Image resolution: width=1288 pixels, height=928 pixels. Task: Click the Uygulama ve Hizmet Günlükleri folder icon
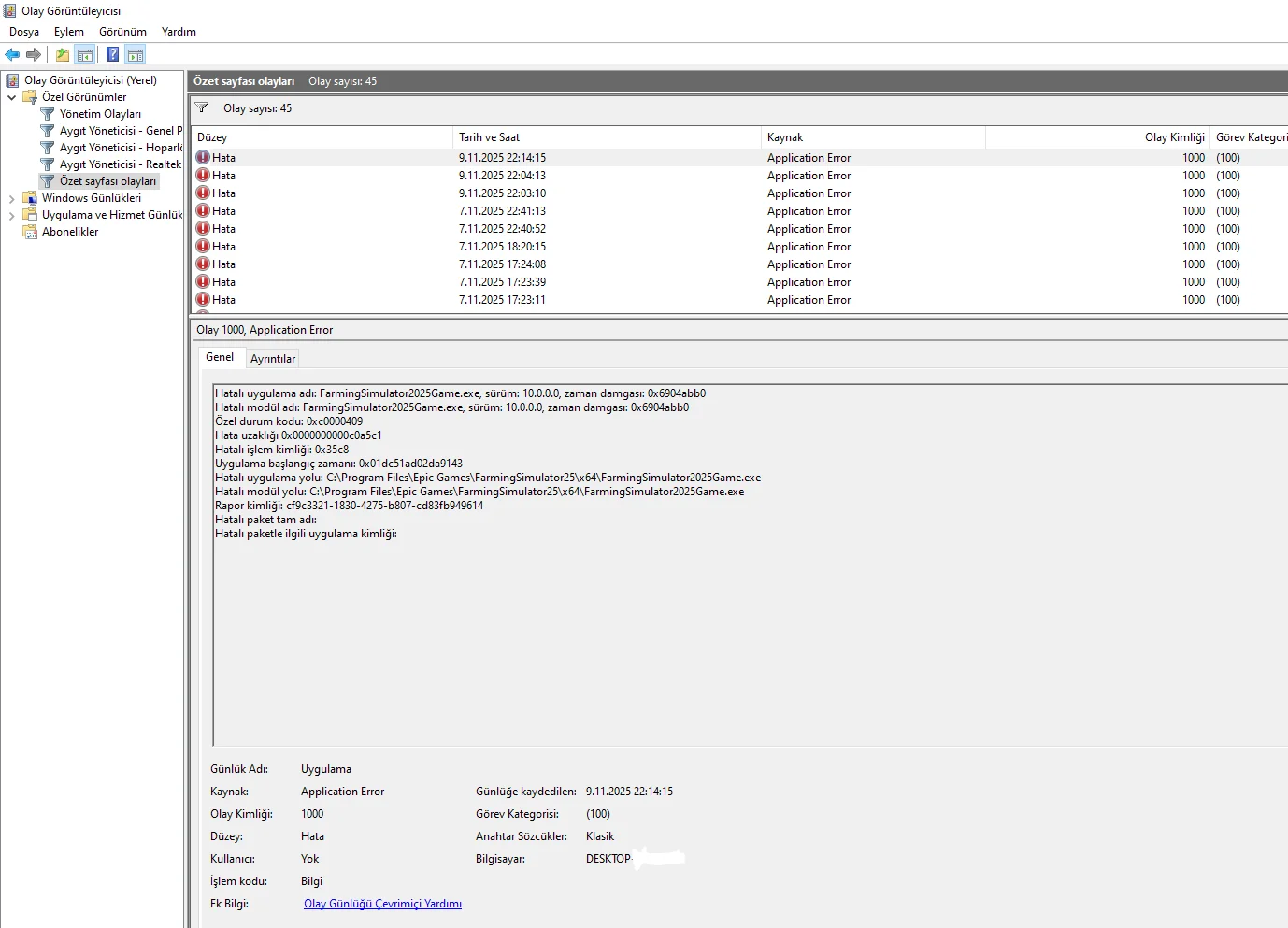tap(30, 215)
